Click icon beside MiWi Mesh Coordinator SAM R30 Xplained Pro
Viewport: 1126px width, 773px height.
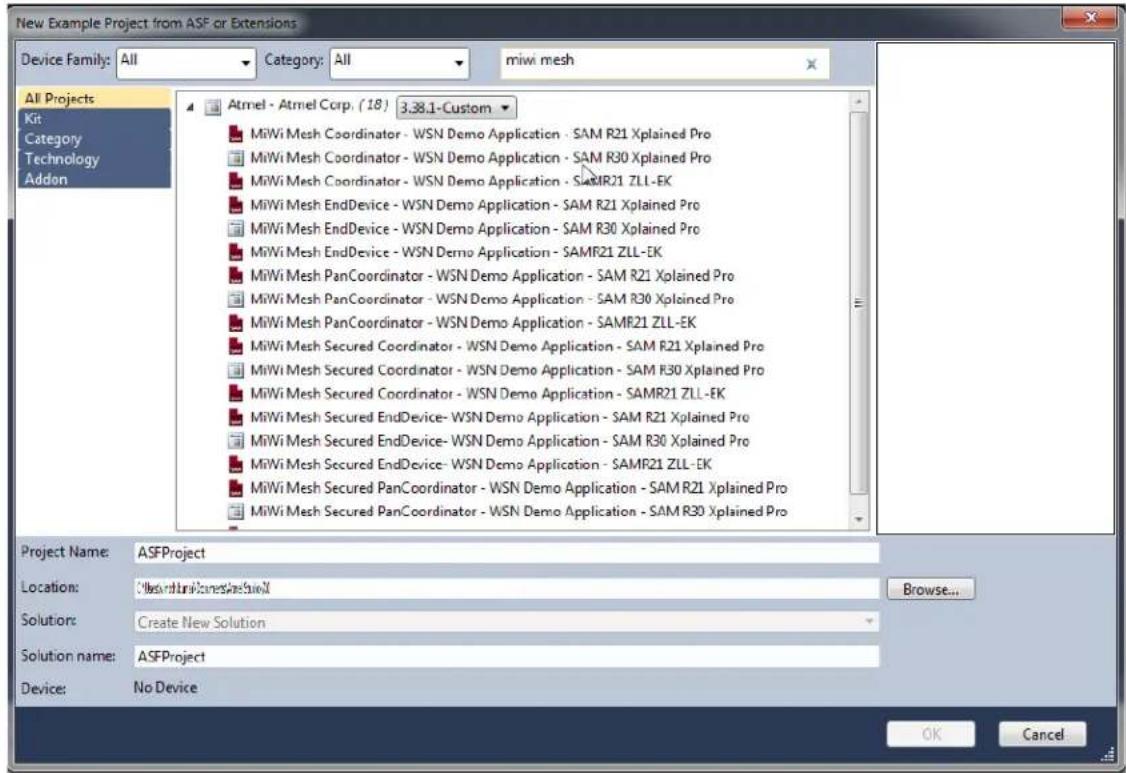[236, 157]
